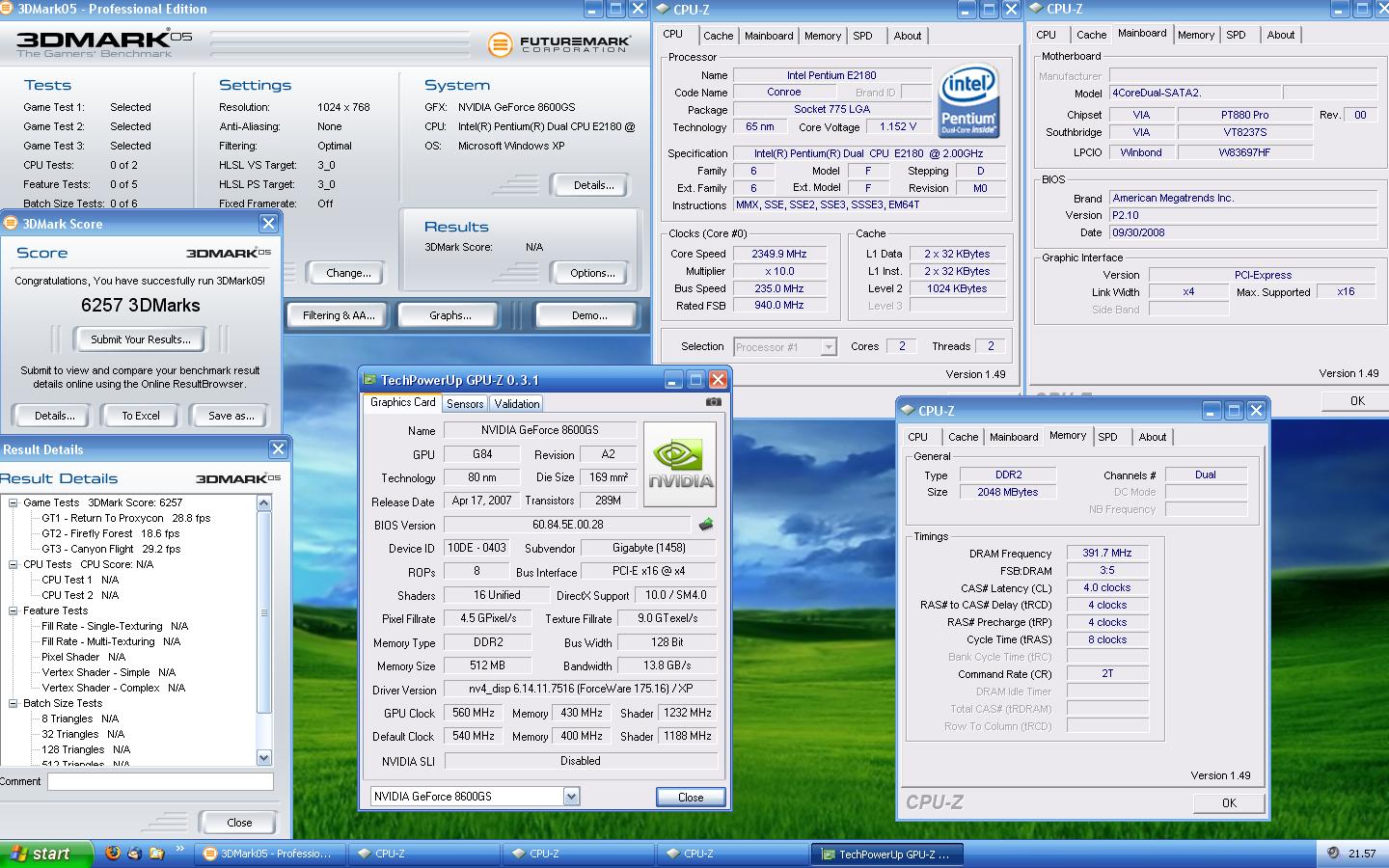Open About tab in the CPU-Z Memory window

[1153, 437]
